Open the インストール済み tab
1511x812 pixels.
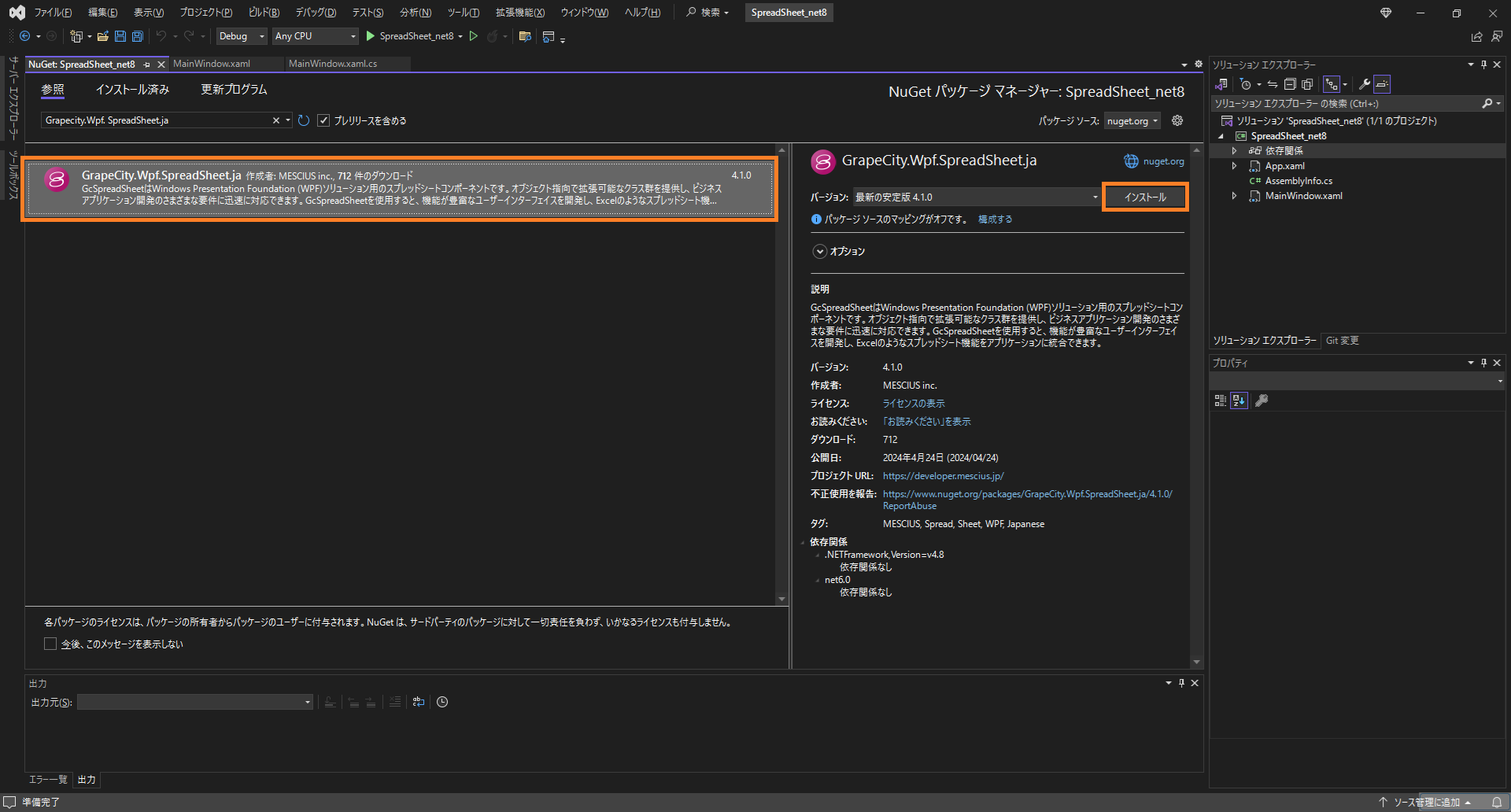click(132, 90)
